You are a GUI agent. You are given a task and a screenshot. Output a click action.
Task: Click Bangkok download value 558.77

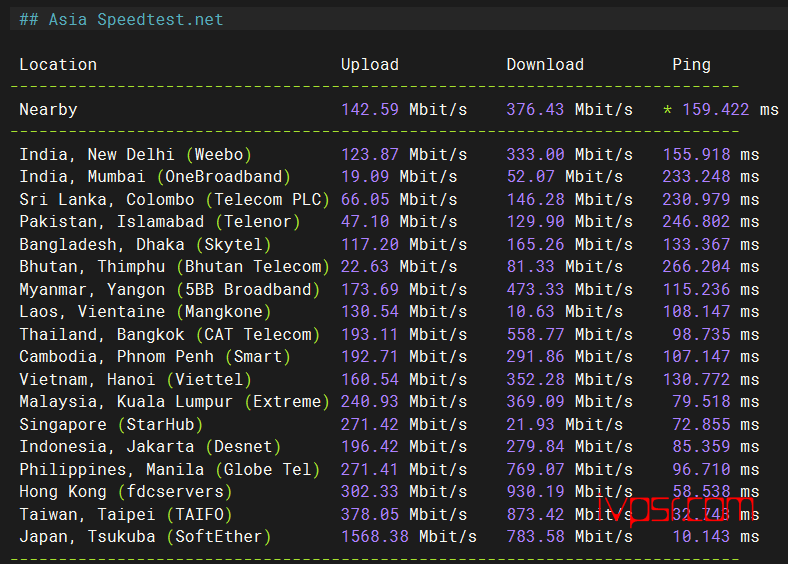tap(535, 334)
